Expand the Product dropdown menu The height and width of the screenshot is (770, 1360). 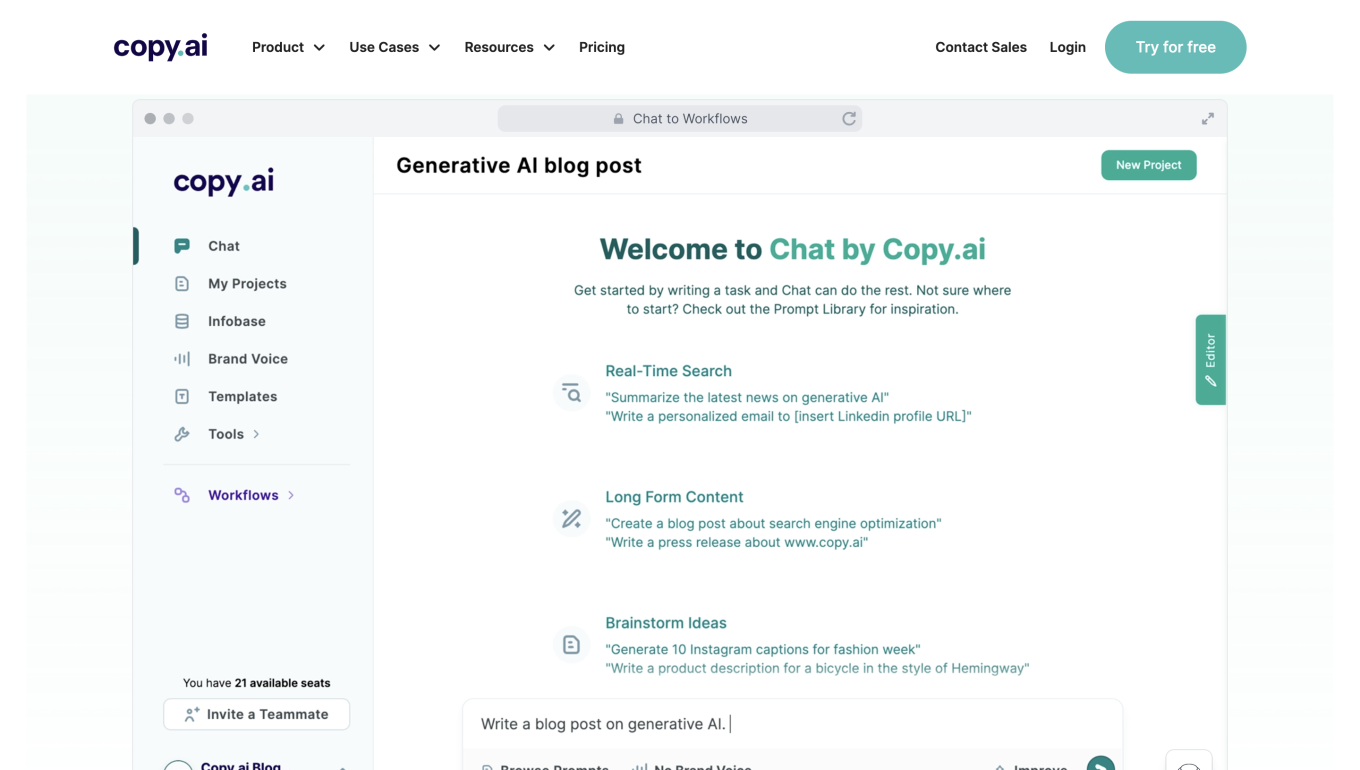pyautogui.click(x=288, y=47)
